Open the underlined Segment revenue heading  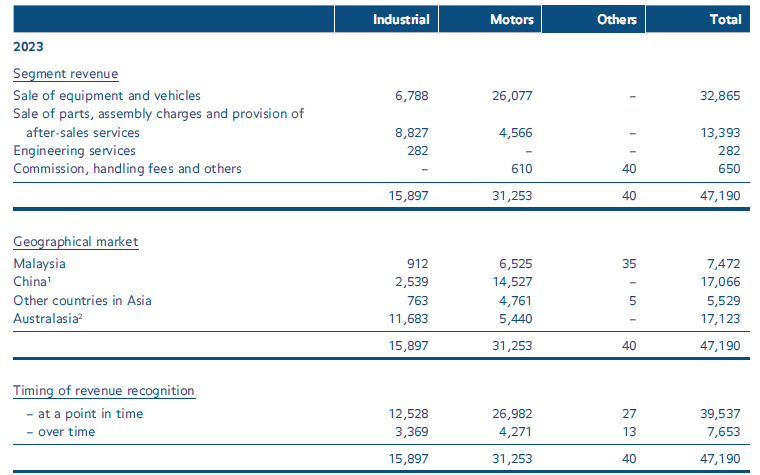point(65,74)
